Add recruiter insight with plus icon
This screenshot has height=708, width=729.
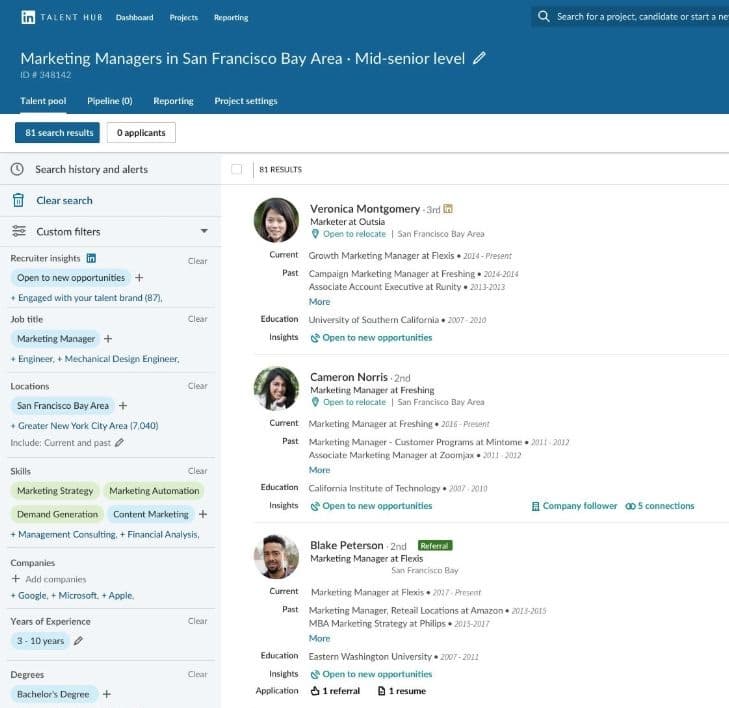pyautogui.click(x=139, y=278)
